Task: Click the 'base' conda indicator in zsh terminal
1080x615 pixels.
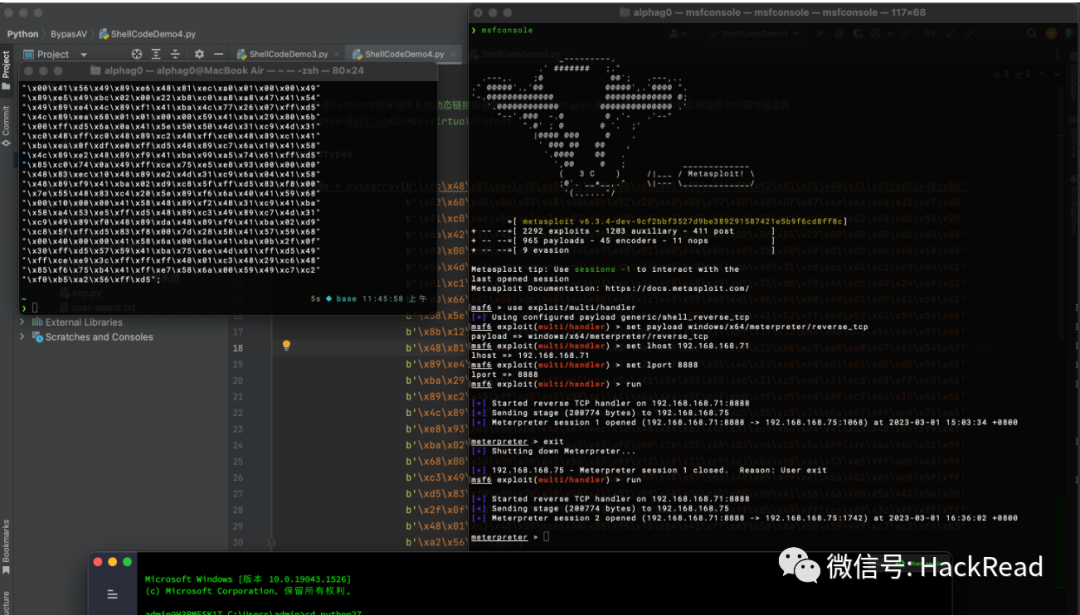Action: (x=346, y=299)
